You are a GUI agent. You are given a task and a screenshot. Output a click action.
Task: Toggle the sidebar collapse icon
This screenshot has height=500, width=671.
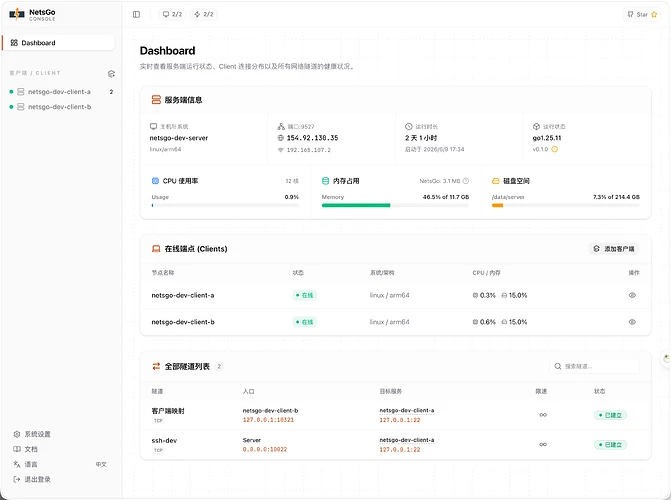pos(137,15)
